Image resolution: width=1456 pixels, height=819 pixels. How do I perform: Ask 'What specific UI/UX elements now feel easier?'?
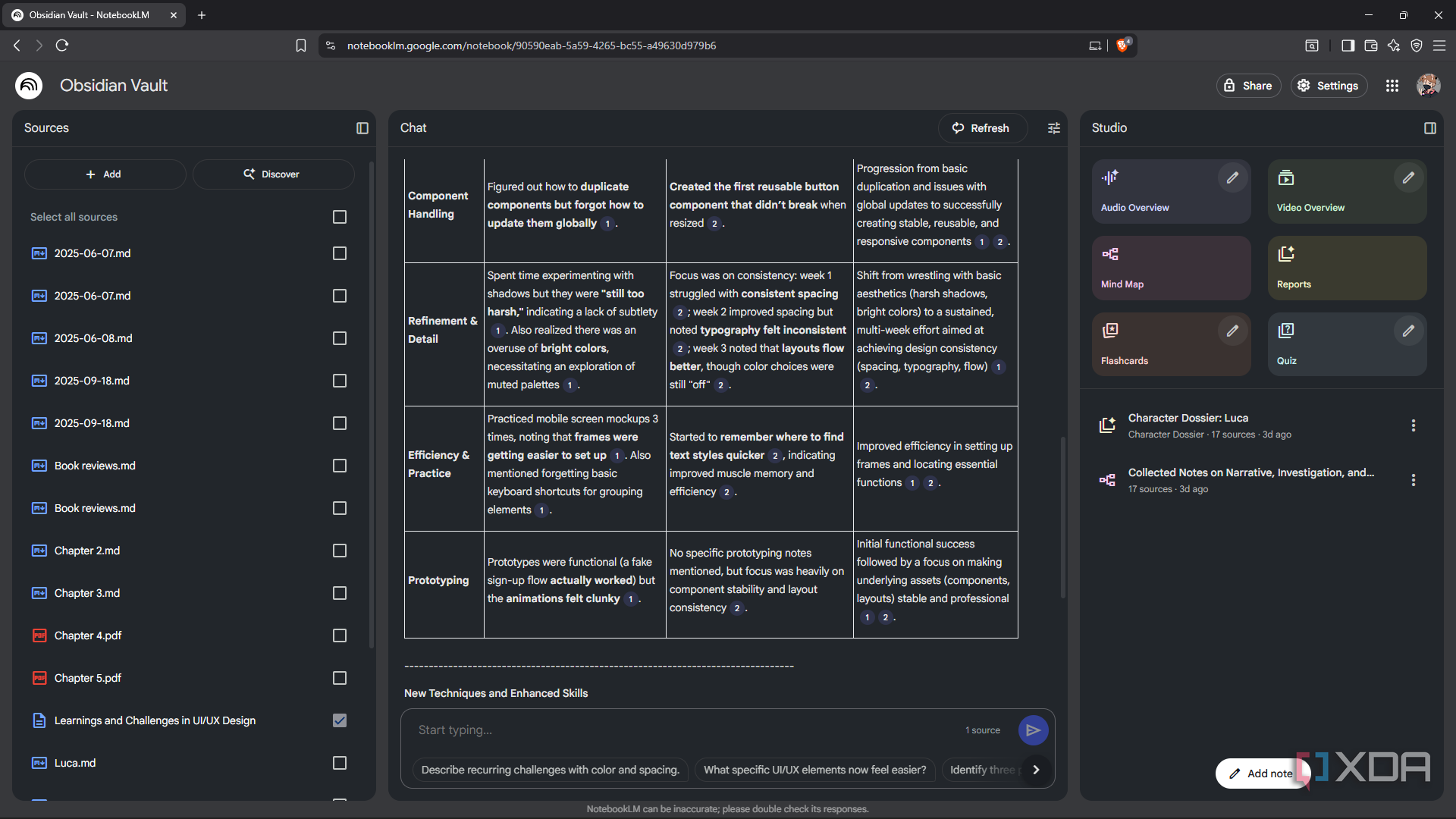[815, 770]
